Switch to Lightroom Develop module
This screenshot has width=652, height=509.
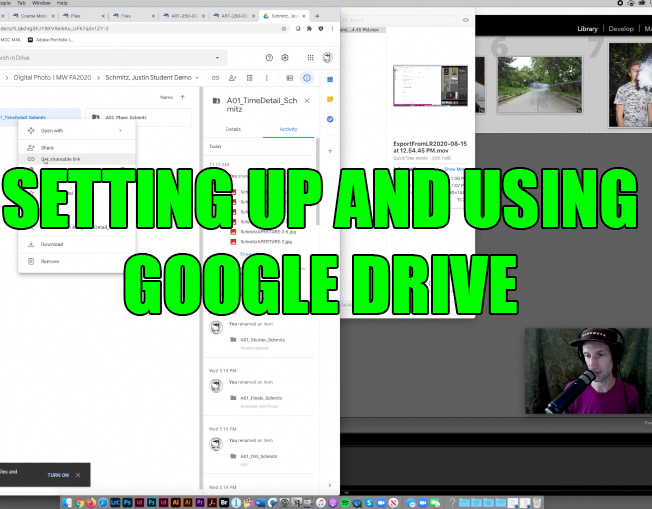[621, 29]
